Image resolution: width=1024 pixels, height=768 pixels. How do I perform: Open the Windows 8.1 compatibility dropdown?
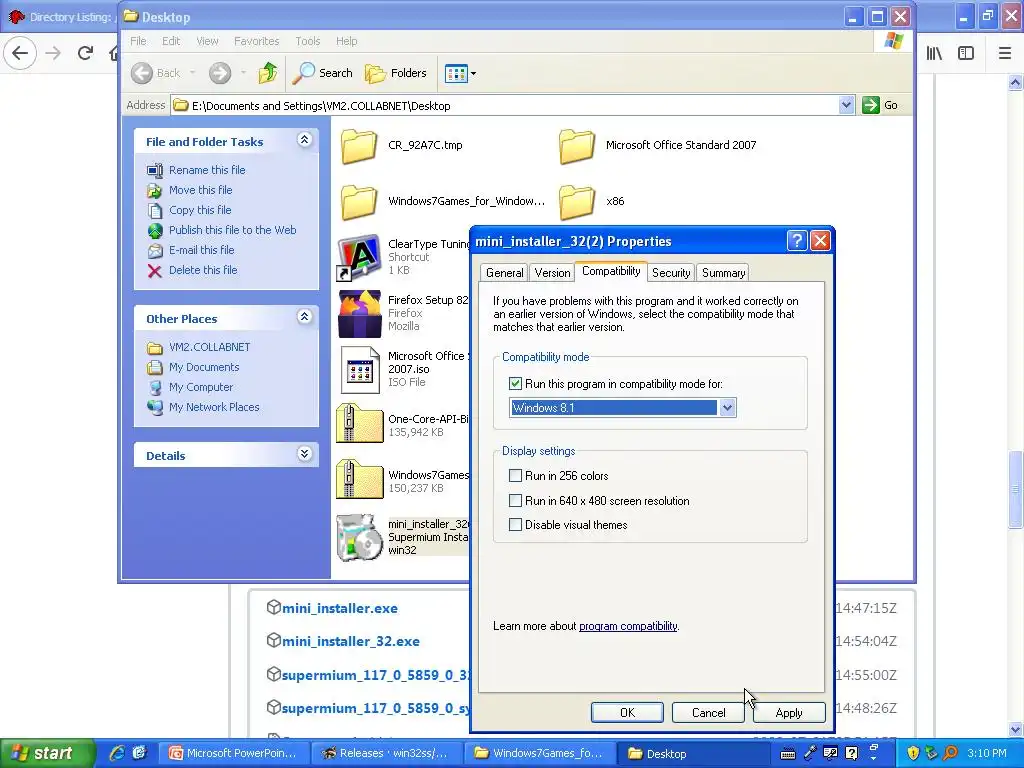(x=727, y=408)
